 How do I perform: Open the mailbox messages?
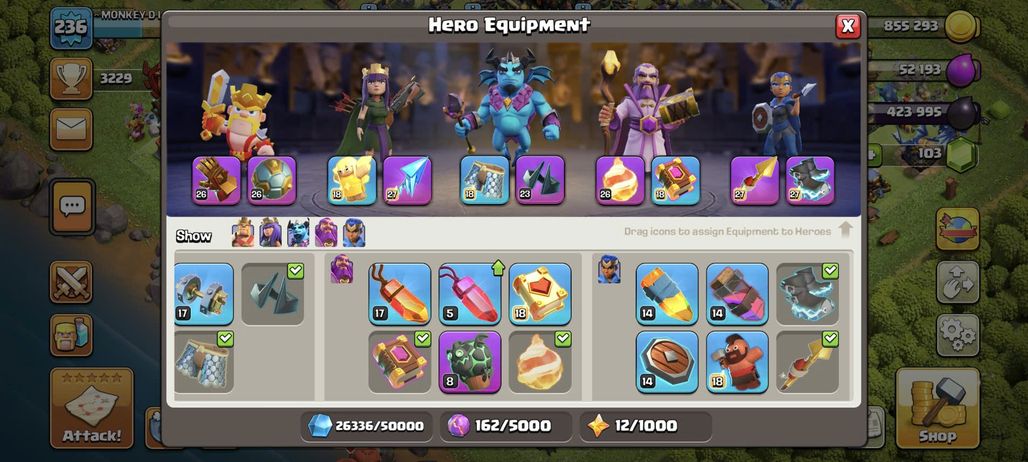pyautogui.click(x=71, y=129)
